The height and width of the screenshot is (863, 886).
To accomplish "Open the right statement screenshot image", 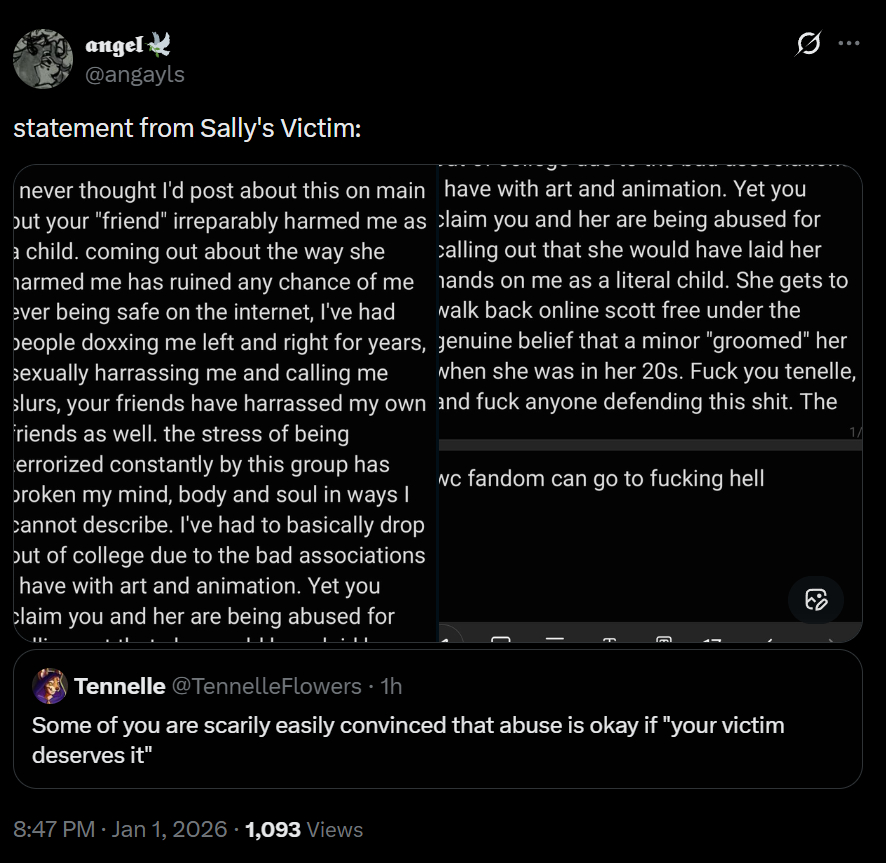I will pyautogui.click(x=650, y=300).
